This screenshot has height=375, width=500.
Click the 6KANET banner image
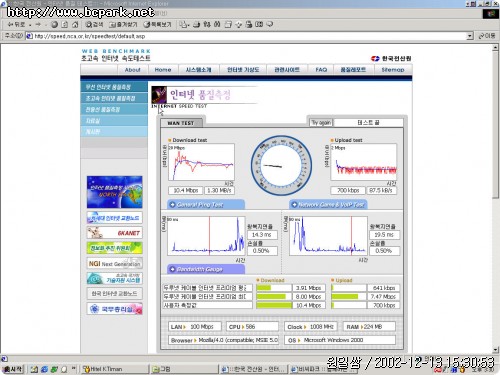[114, 232]
